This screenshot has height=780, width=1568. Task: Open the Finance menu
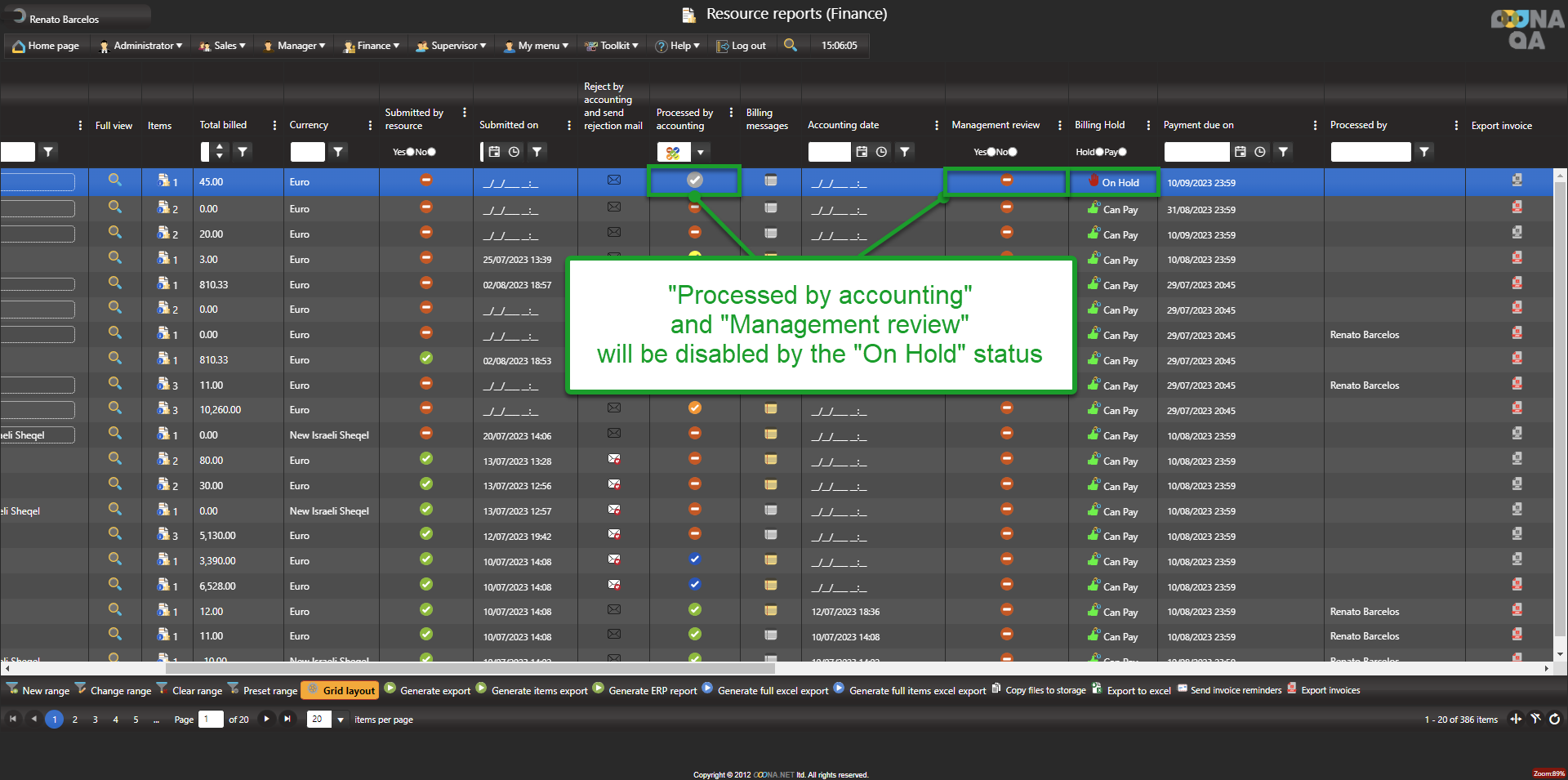click(372, 46)
